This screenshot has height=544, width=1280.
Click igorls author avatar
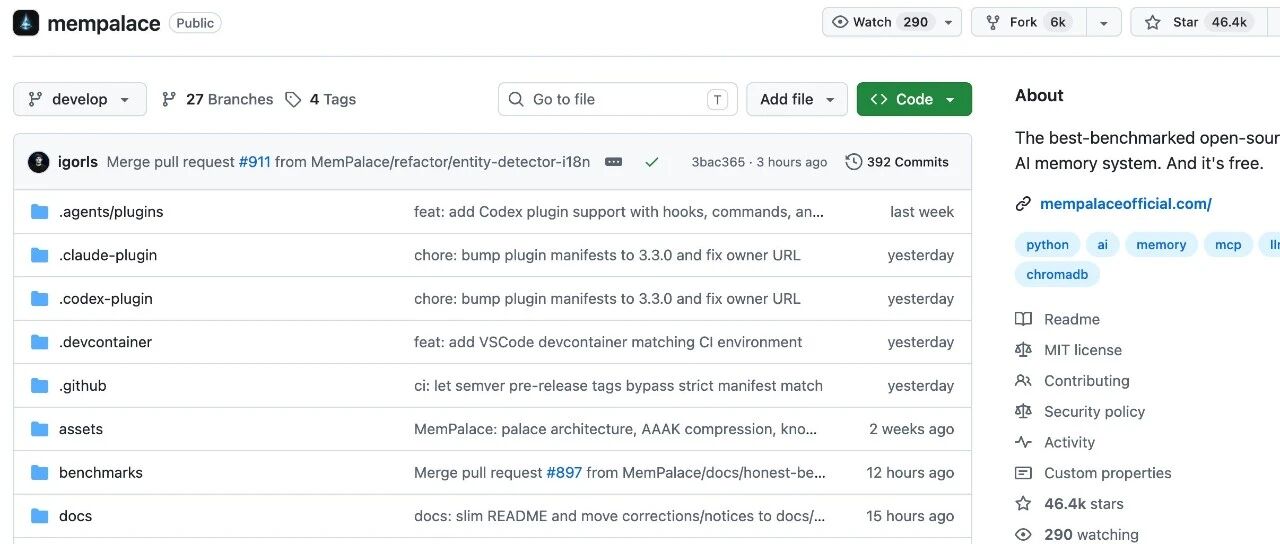(39, 162)
